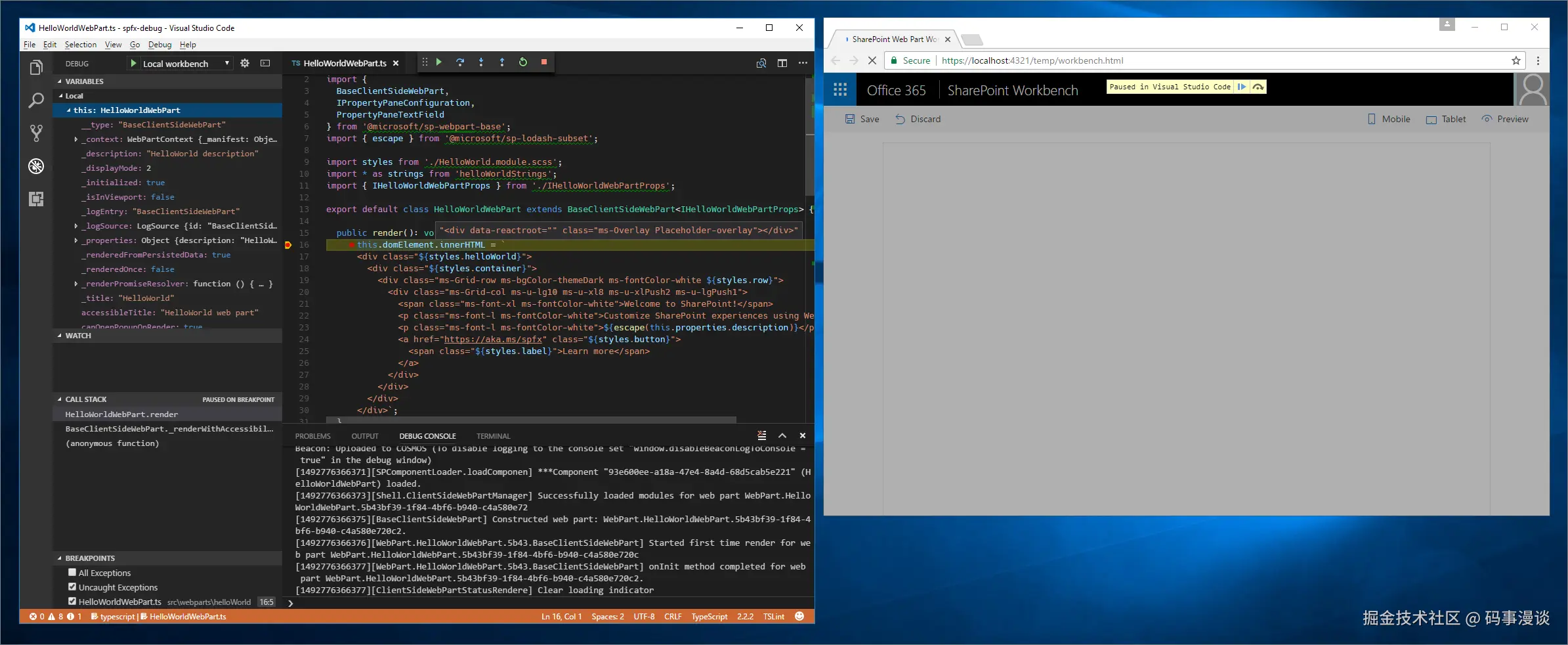Screen dimensions: 1568x645
Task: Select the Step Into debug icon
Action: (481, 62)
